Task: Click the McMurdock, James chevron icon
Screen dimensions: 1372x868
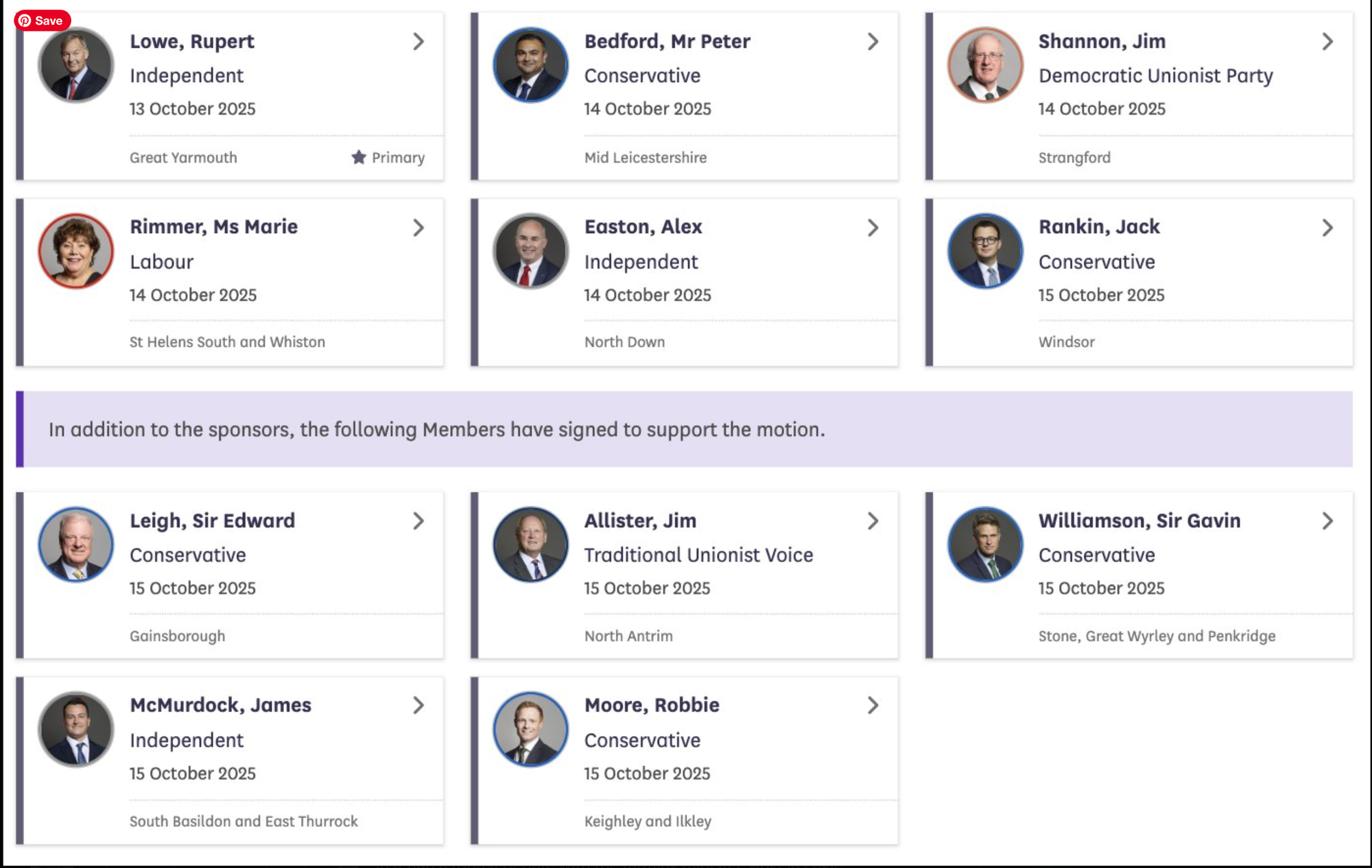Action: point(418,706)
